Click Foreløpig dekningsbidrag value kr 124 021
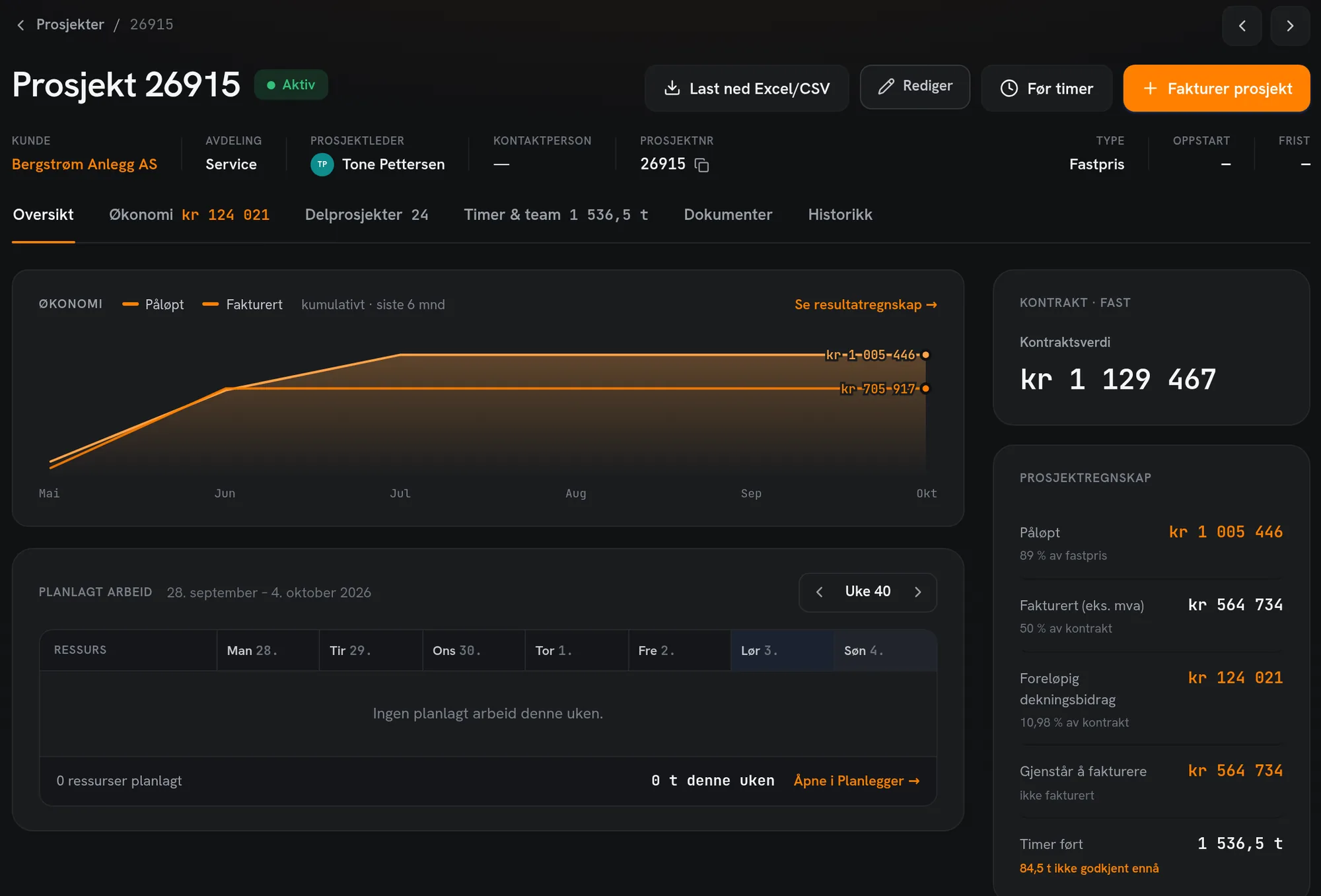The width and height of the screenshot is (1321, 896). [x=1235, y=678]
